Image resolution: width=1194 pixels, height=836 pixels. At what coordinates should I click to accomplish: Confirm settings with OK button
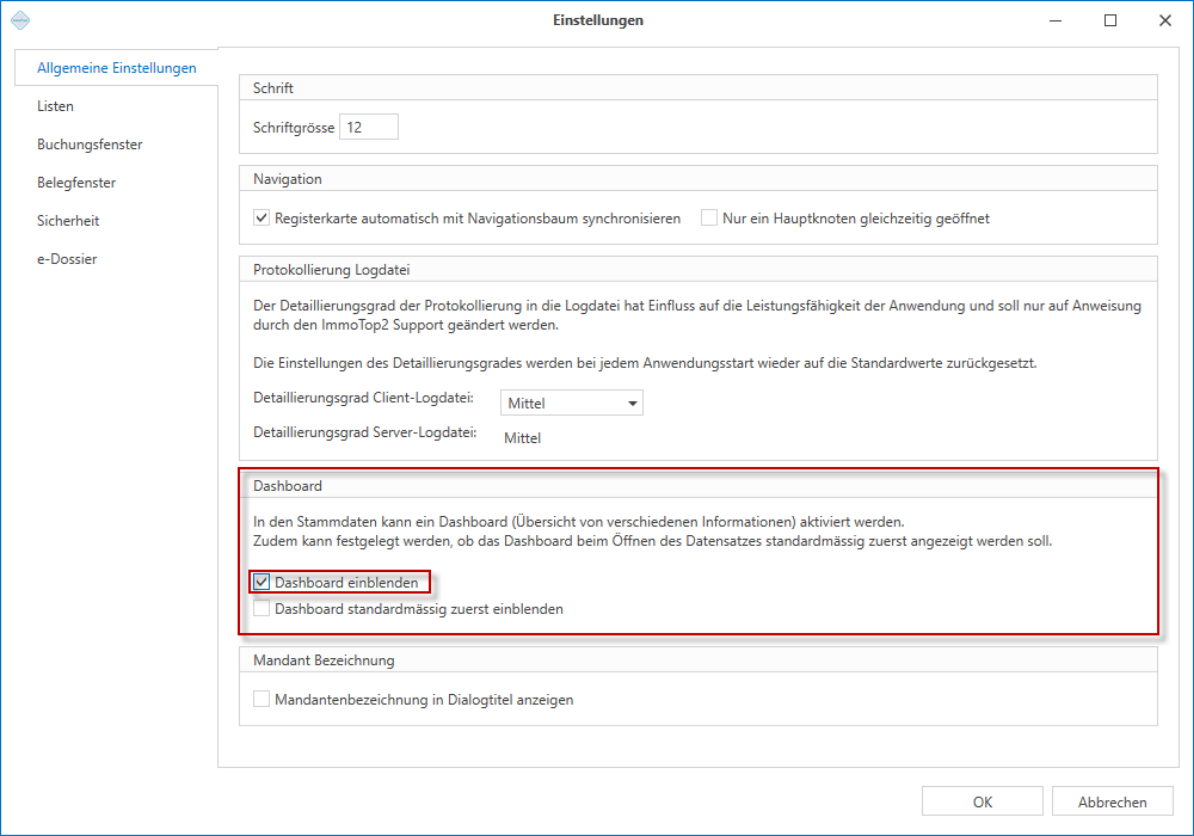(982, 802)
